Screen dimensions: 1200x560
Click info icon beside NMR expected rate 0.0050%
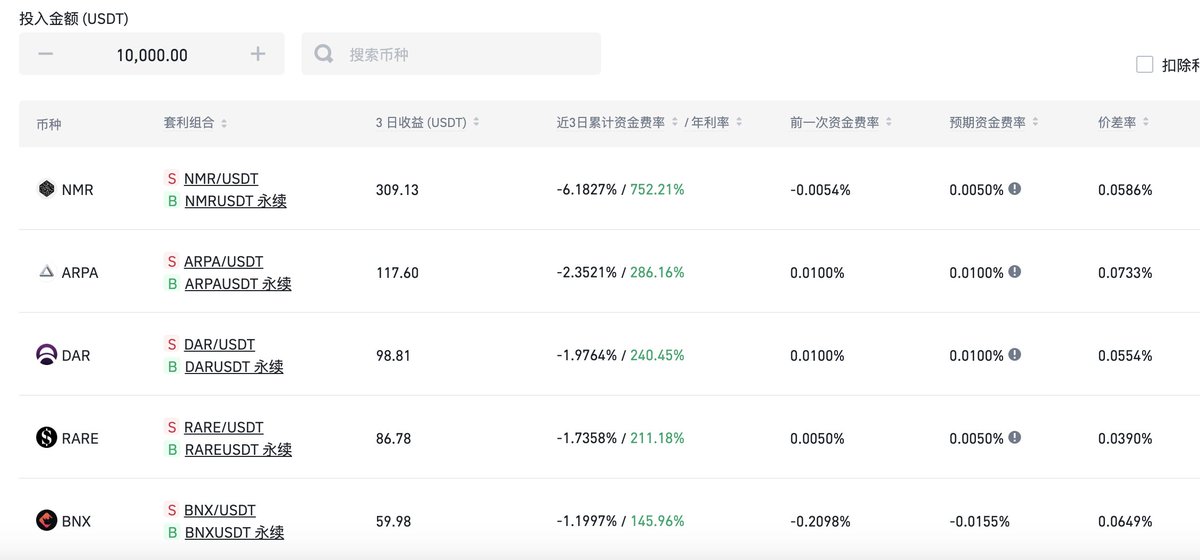click(x=1014, y=188)
